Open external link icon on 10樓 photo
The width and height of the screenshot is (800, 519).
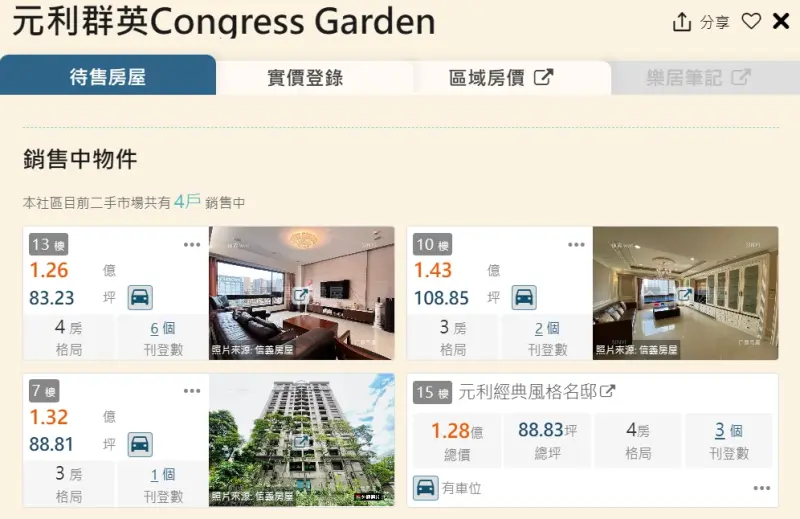(x=685, y=294)
